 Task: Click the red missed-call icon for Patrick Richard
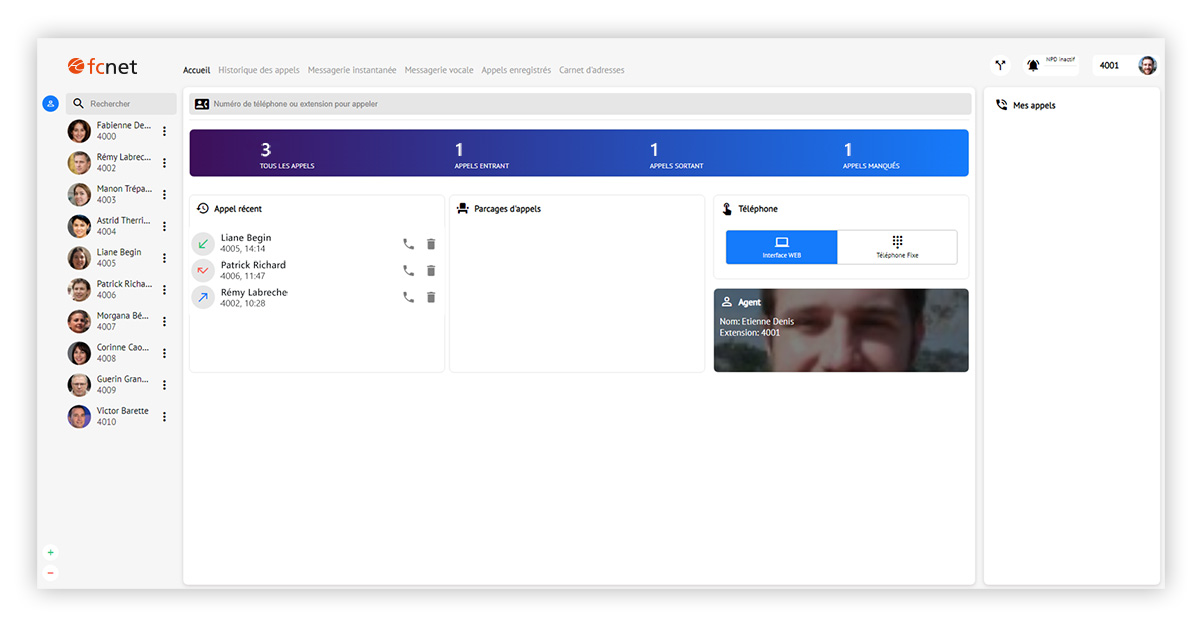[203, 270]
